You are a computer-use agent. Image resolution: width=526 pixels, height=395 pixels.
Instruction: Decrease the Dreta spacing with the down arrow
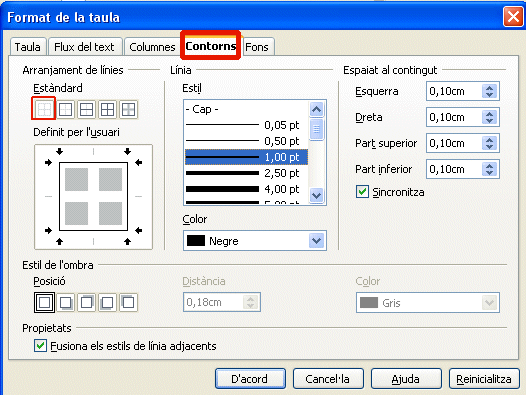[x=489, y=121]
